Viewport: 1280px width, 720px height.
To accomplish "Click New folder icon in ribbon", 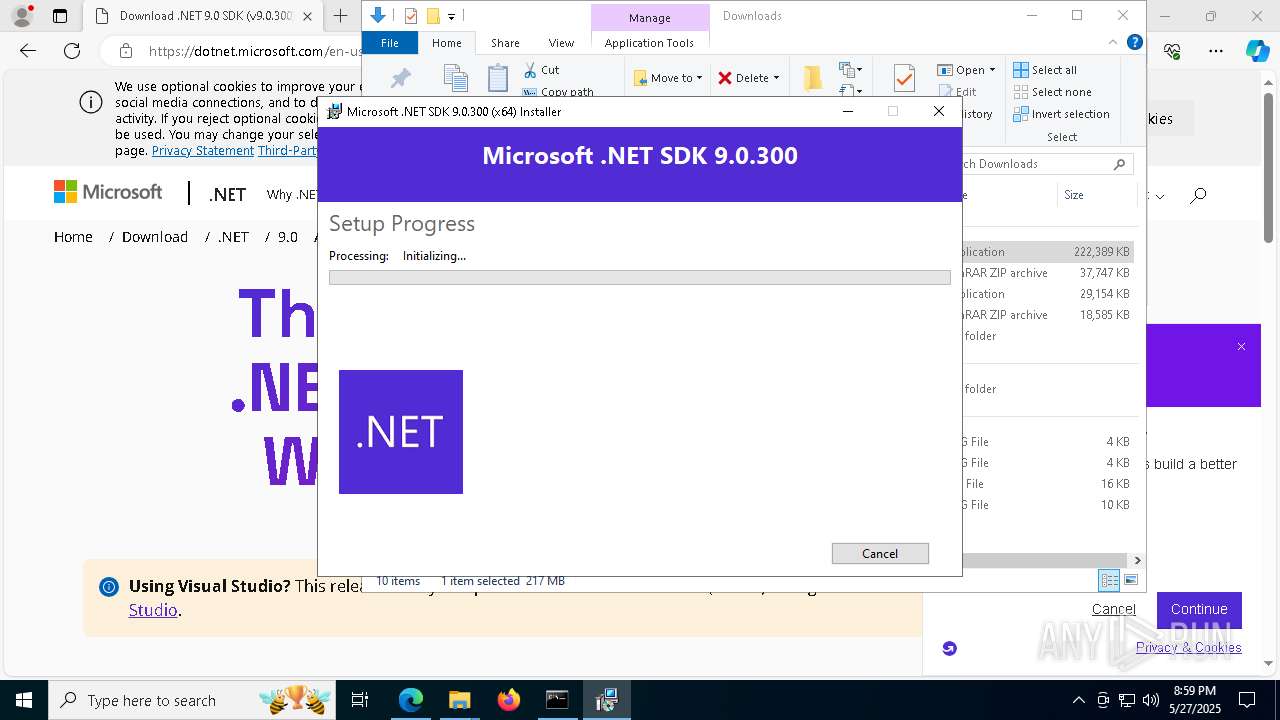I will [812, 78].
